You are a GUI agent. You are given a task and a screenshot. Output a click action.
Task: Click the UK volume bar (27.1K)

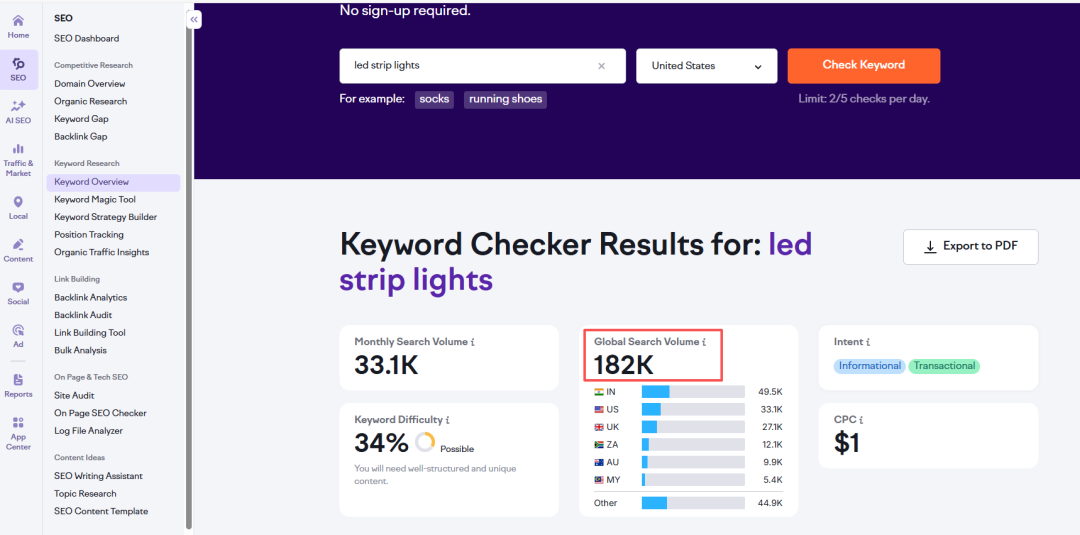pyautogui.click(x=693, y=427)
